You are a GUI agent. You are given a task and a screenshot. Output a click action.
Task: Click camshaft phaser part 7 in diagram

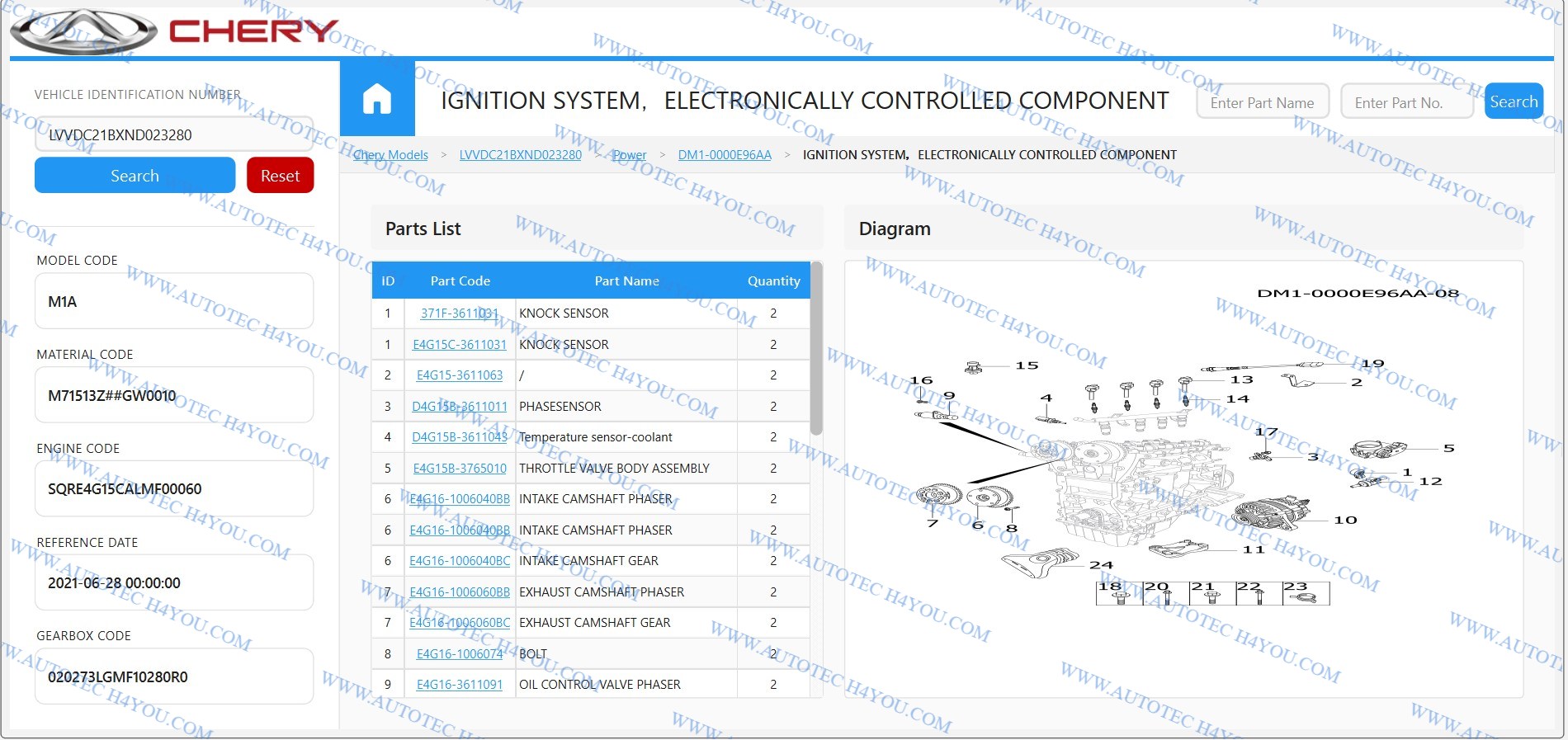938,496
